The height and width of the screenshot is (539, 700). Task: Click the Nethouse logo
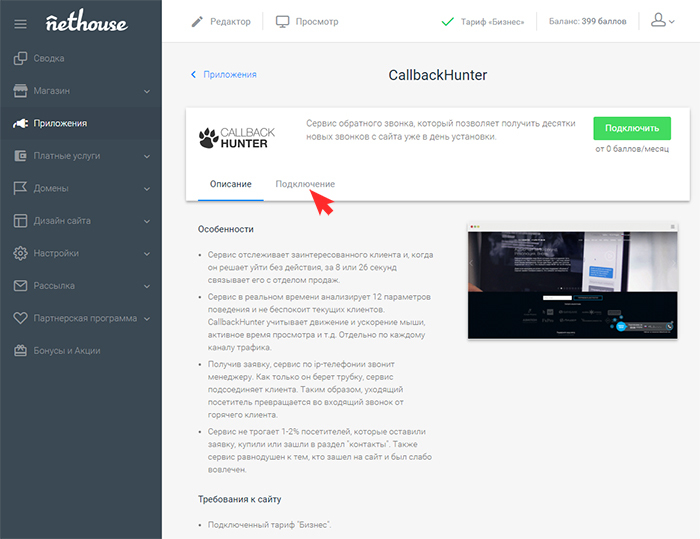[x=87, y=21]
